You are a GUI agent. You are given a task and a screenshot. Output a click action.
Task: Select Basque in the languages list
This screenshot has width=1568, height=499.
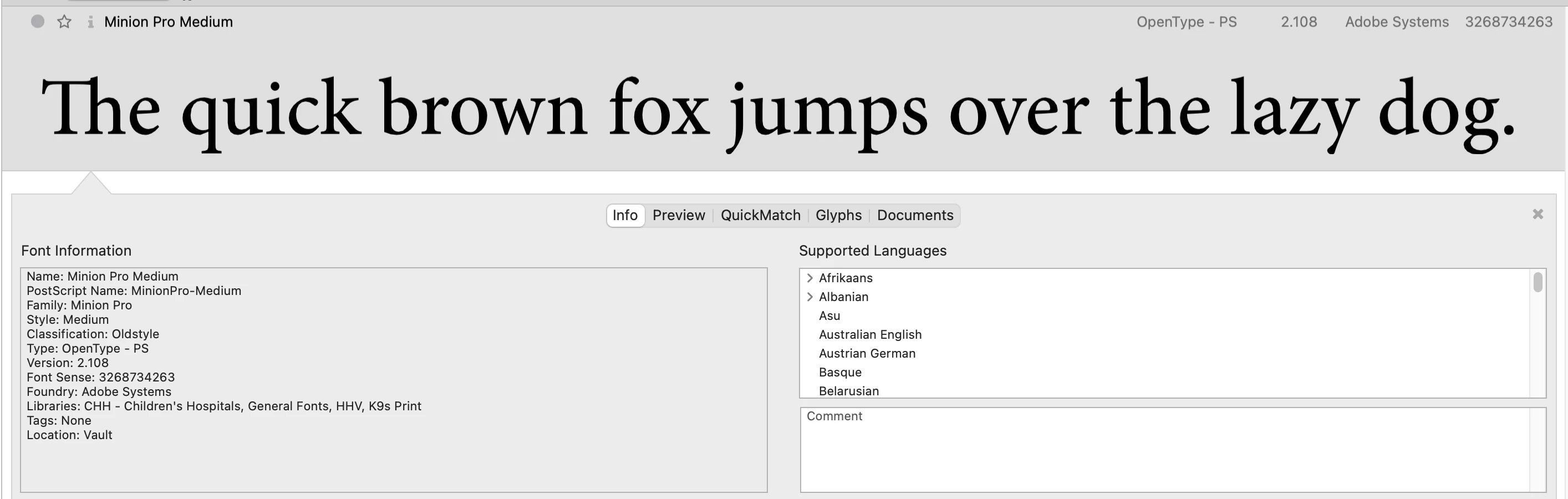840,373
